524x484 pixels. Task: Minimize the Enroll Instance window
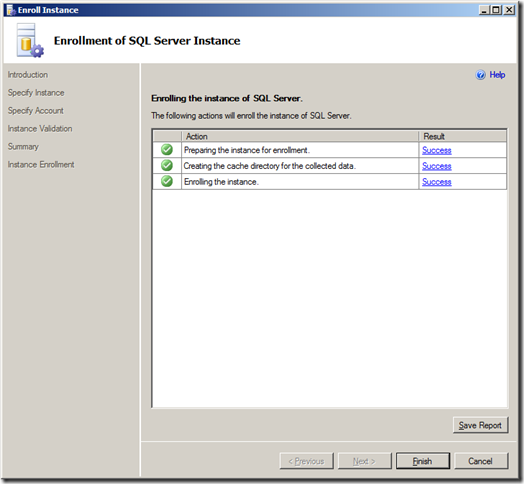[x=484, y=10]
